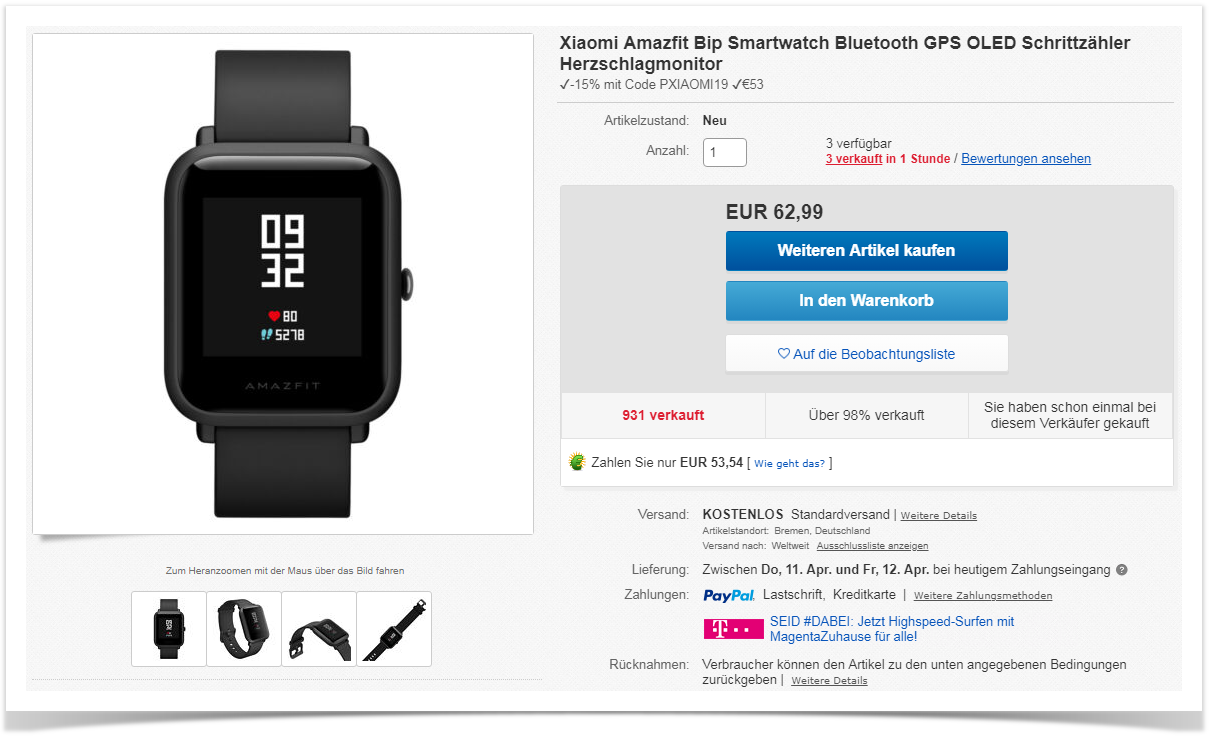
Task: Select the first front-view watch thumbnail
Action: click(x=169, y=629)
